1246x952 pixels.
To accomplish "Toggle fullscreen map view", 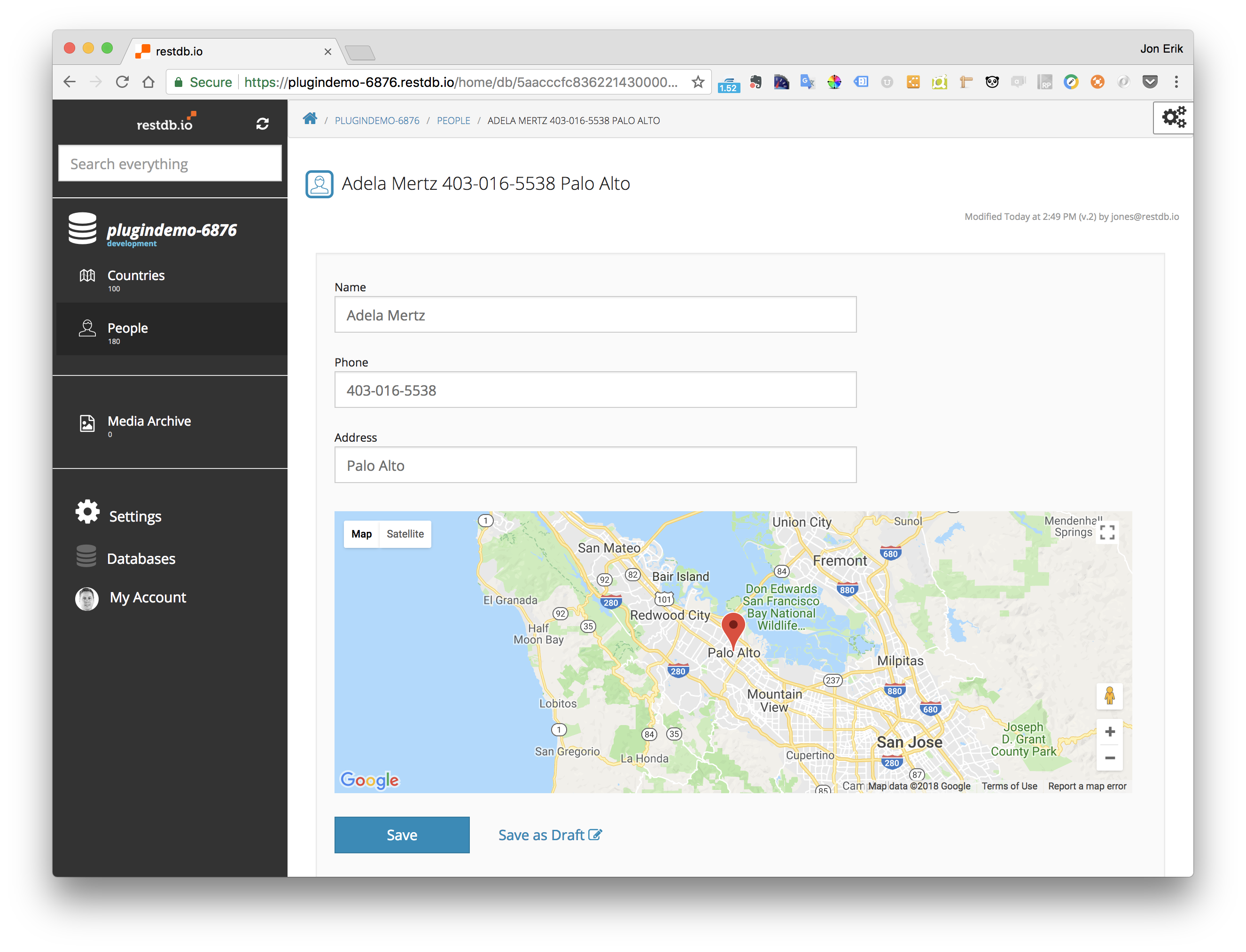I will [1108, 532].
